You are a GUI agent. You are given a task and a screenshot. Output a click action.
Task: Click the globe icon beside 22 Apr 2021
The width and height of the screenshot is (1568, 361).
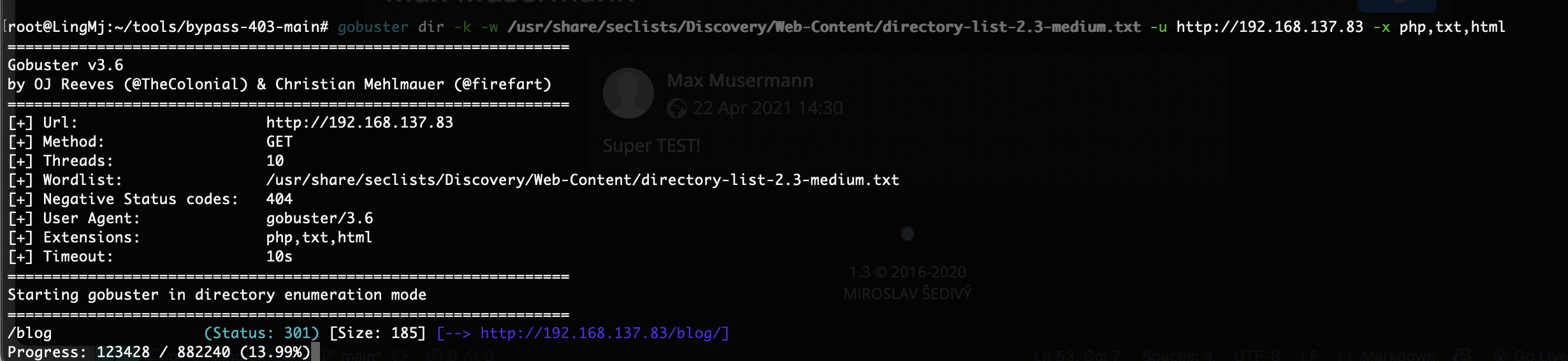(x=676, y=109)
